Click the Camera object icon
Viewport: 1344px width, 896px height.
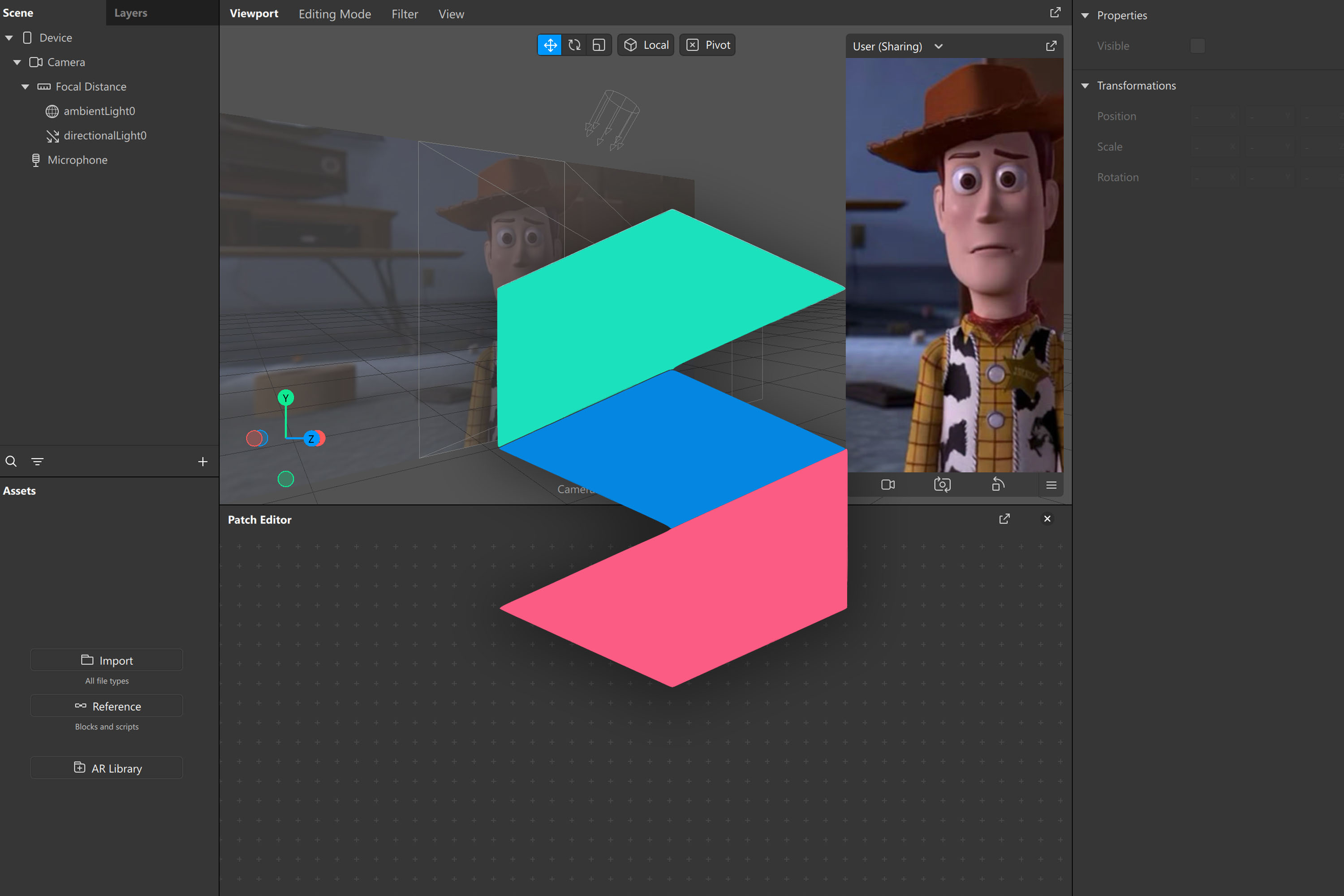coord(36,62)
